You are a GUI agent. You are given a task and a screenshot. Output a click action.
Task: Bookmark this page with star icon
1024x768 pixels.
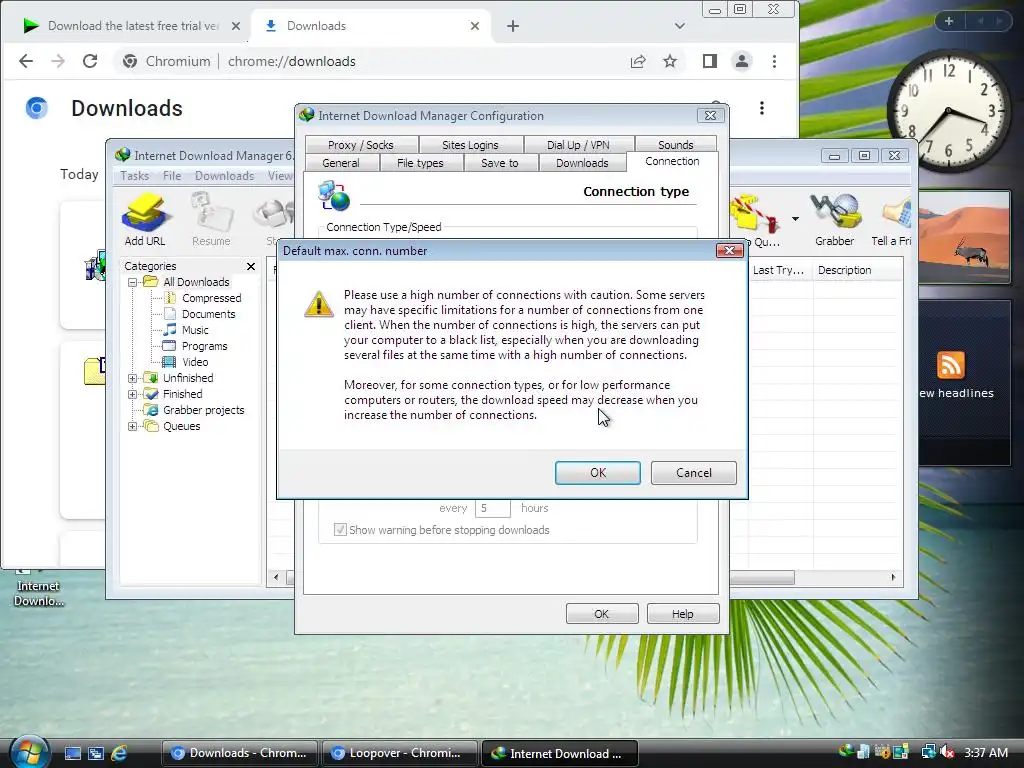(670, 61)
